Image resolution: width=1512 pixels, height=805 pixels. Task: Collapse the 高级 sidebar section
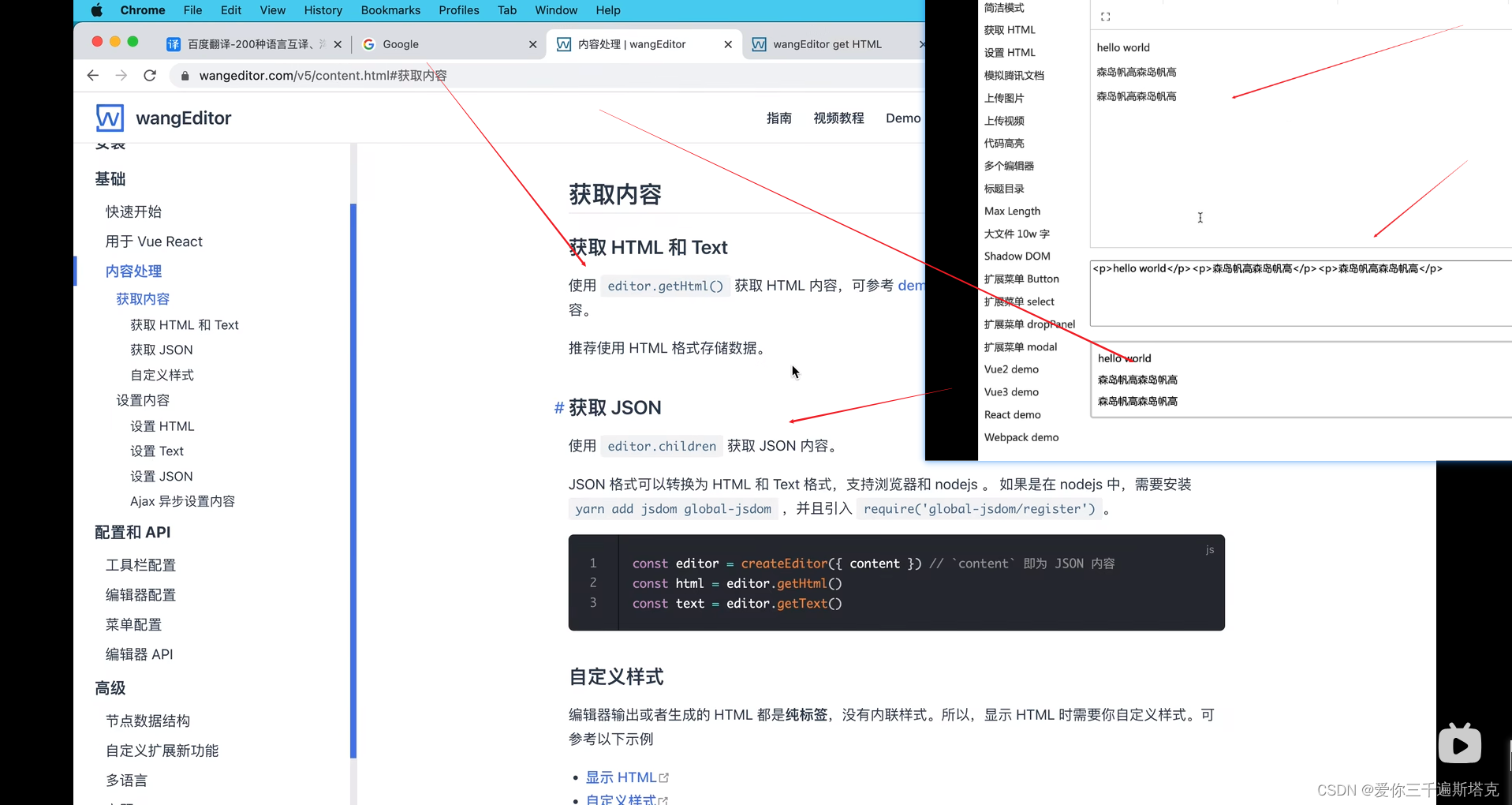[110, 687]
